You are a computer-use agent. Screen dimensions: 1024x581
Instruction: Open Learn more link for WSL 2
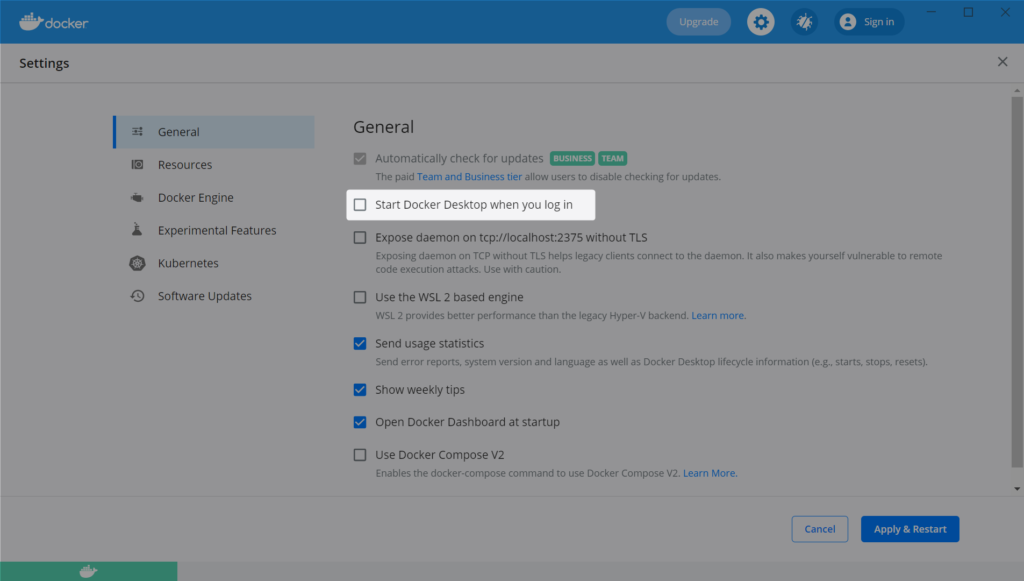[x=718, y=316]
